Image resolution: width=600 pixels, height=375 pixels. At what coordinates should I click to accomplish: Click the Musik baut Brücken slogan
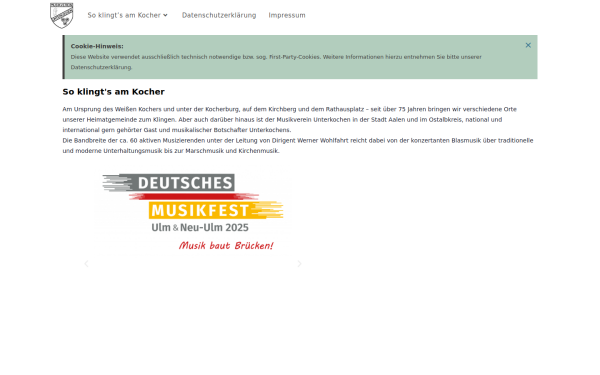click(x=226, y=245)
